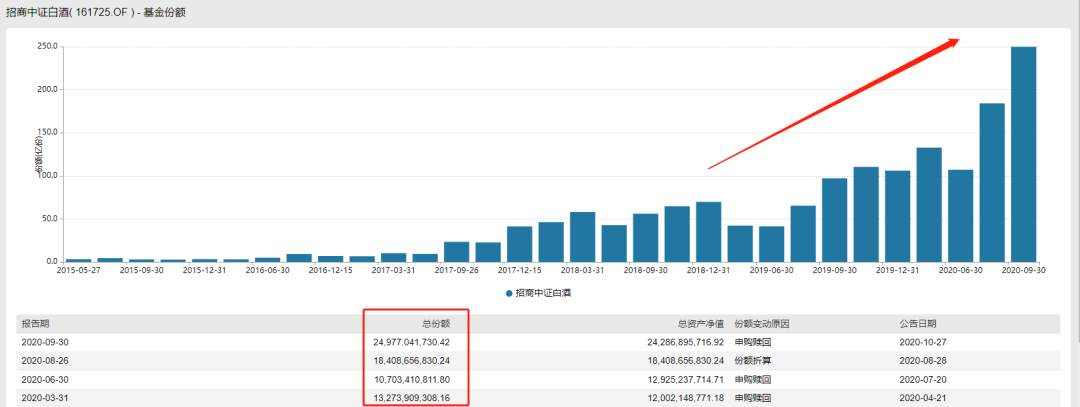1080x407 pixels.
Task: Click announcement date 2020-08-28
Action: click(x=923, y=361)
